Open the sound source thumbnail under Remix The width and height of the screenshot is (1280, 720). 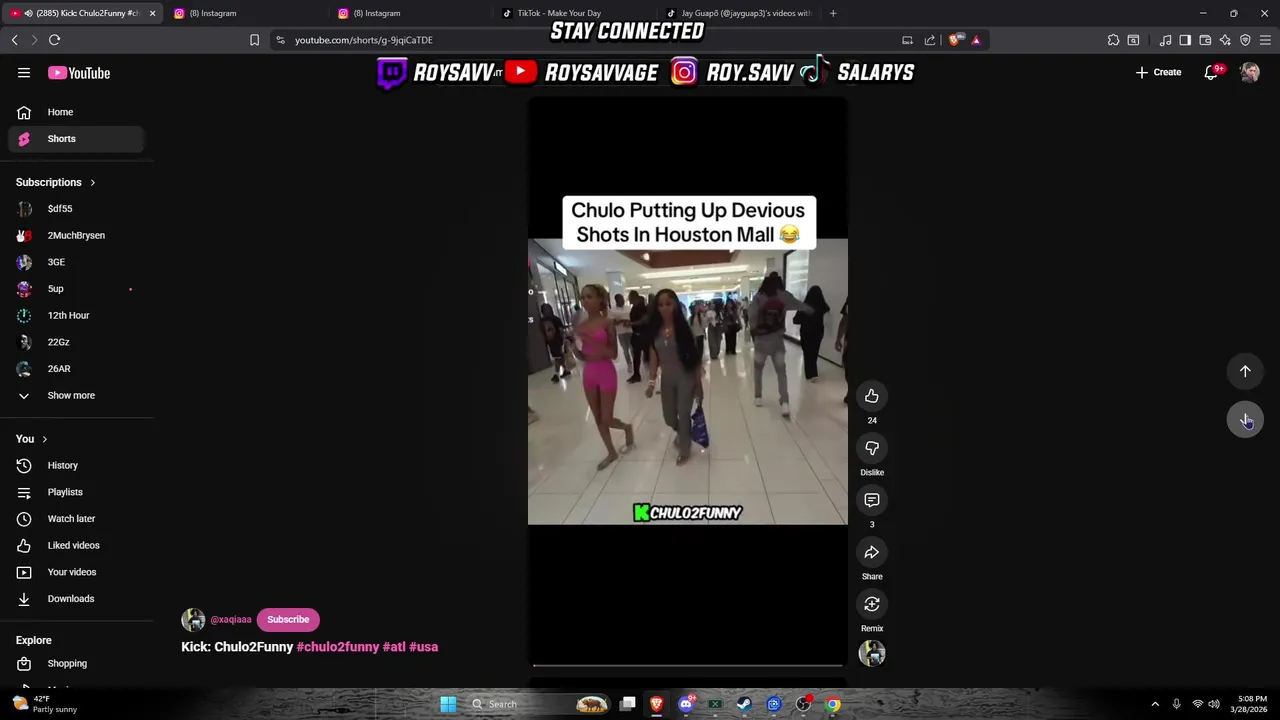coord(872,653)
